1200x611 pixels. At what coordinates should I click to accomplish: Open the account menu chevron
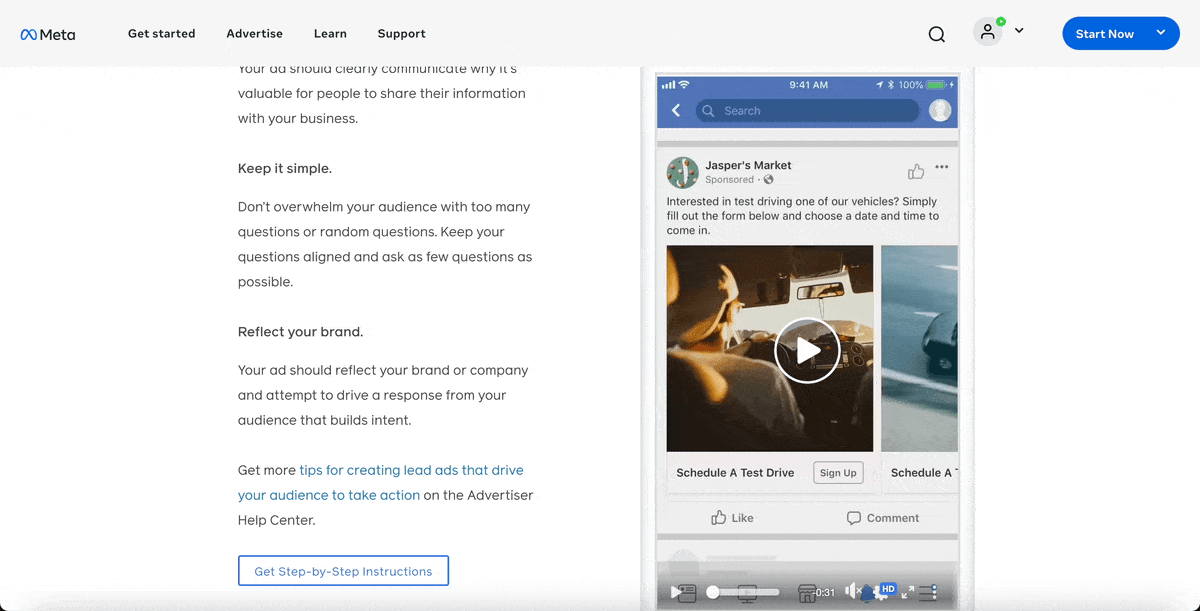[x=1019, y=33]
